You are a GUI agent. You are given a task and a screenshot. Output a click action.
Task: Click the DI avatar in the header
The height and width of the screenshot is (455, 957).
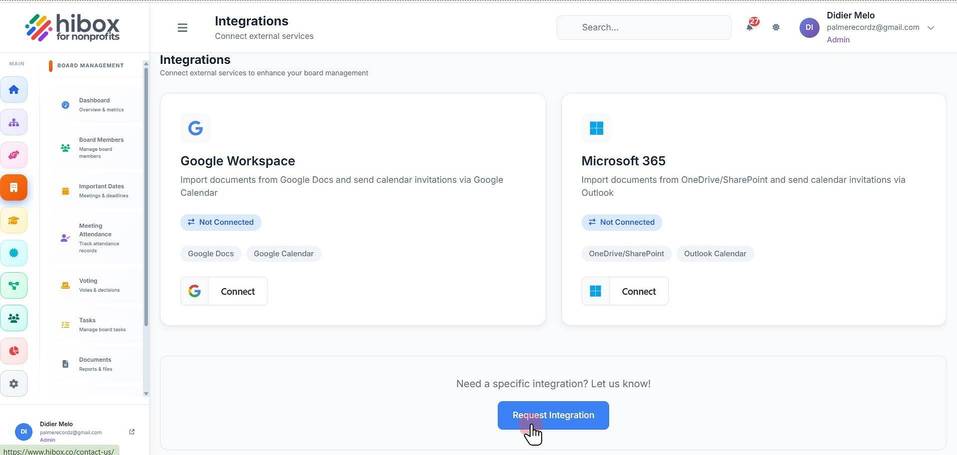(x=809, y=27)
